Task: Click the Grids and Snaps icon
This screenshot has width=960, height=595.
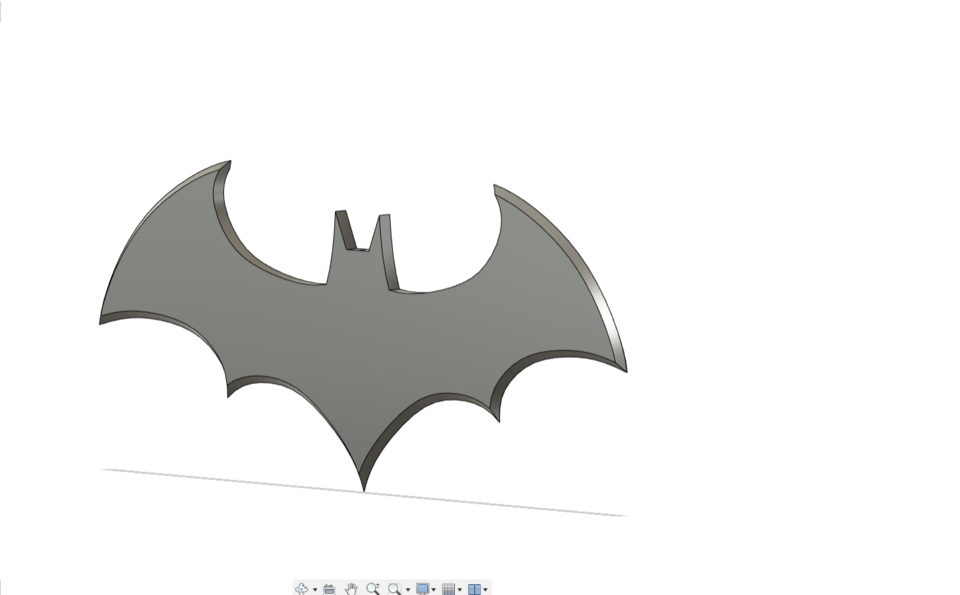Action: [447, 588]
